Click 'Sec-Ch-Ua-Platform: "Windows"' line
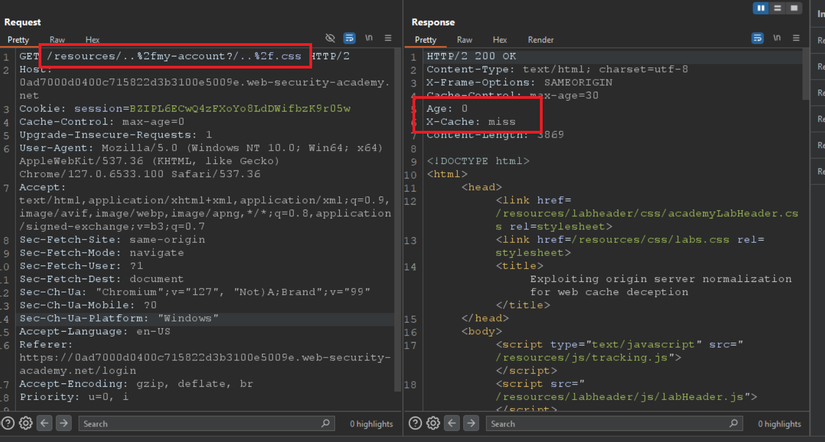This screenshot has height=442, width=825. point(119,318)
